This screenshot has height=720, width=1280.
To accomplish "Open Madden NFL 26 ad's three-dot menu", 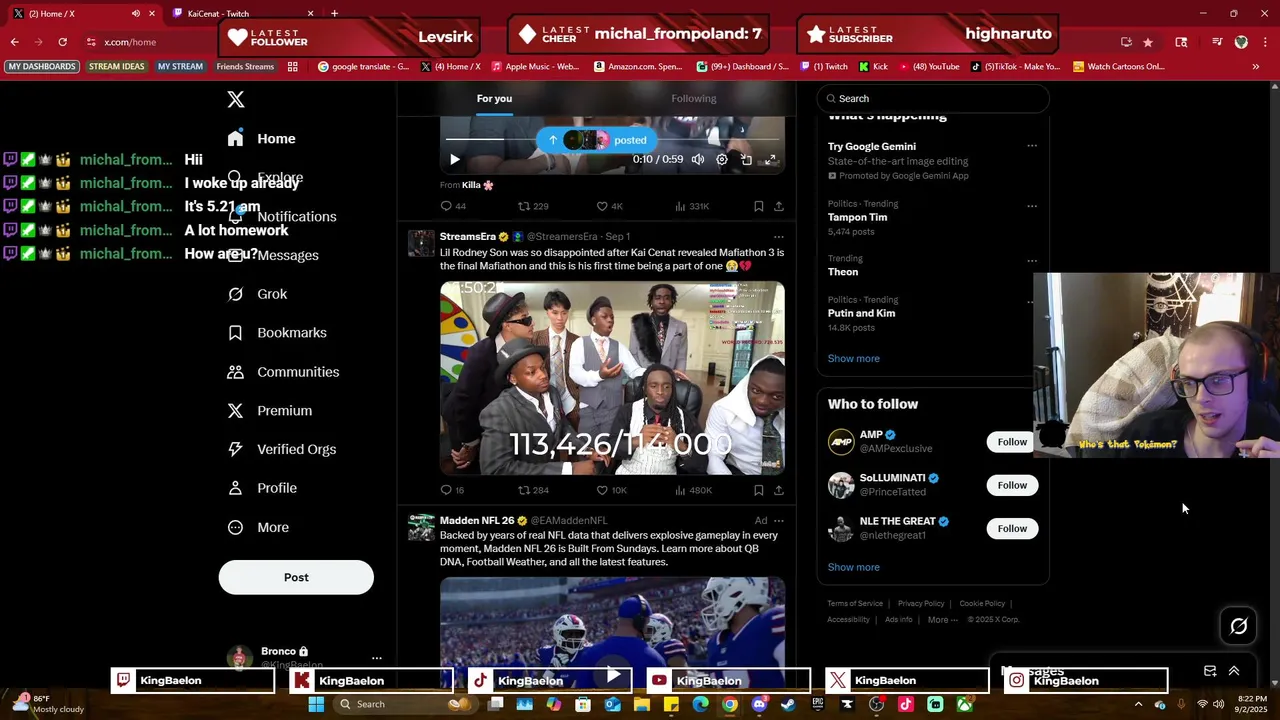I will [778, 521].
